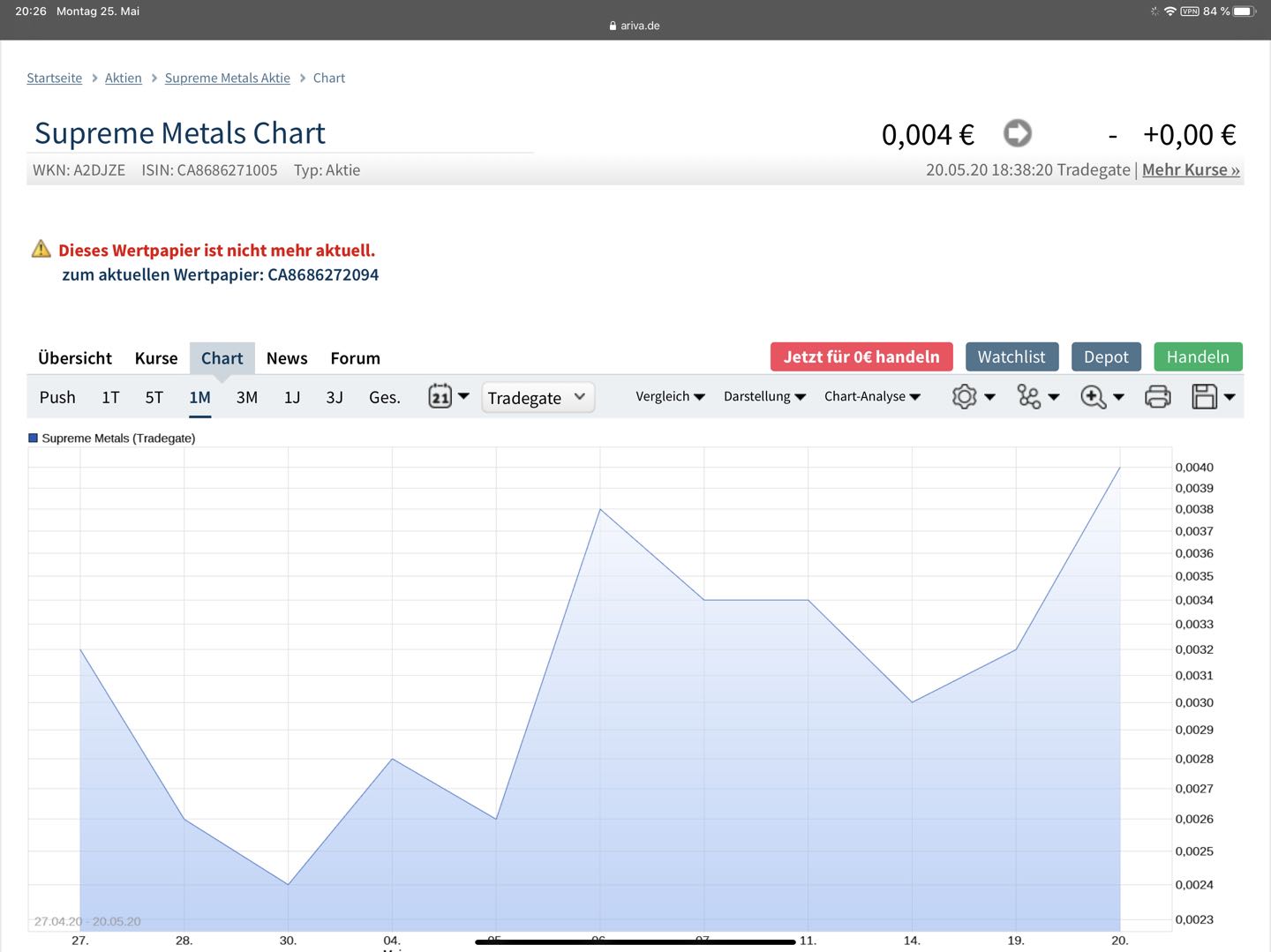The image size is (1271, 952).
Task: Expand the Darstellung dropdown
Action: point(764,397)
